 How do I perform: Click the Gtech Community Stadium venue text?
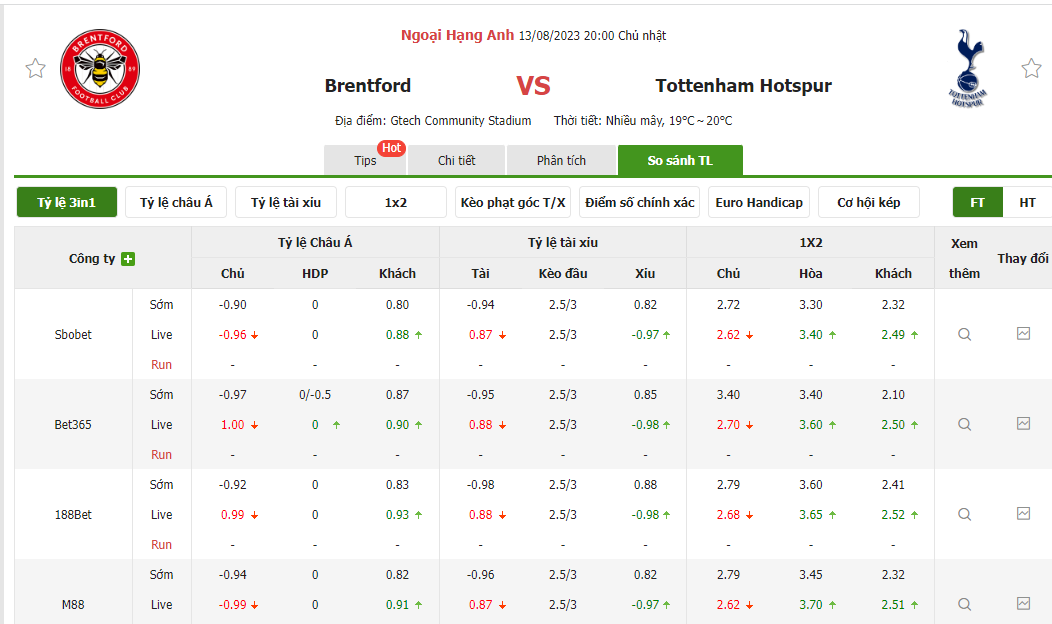(x=461, y=120)
